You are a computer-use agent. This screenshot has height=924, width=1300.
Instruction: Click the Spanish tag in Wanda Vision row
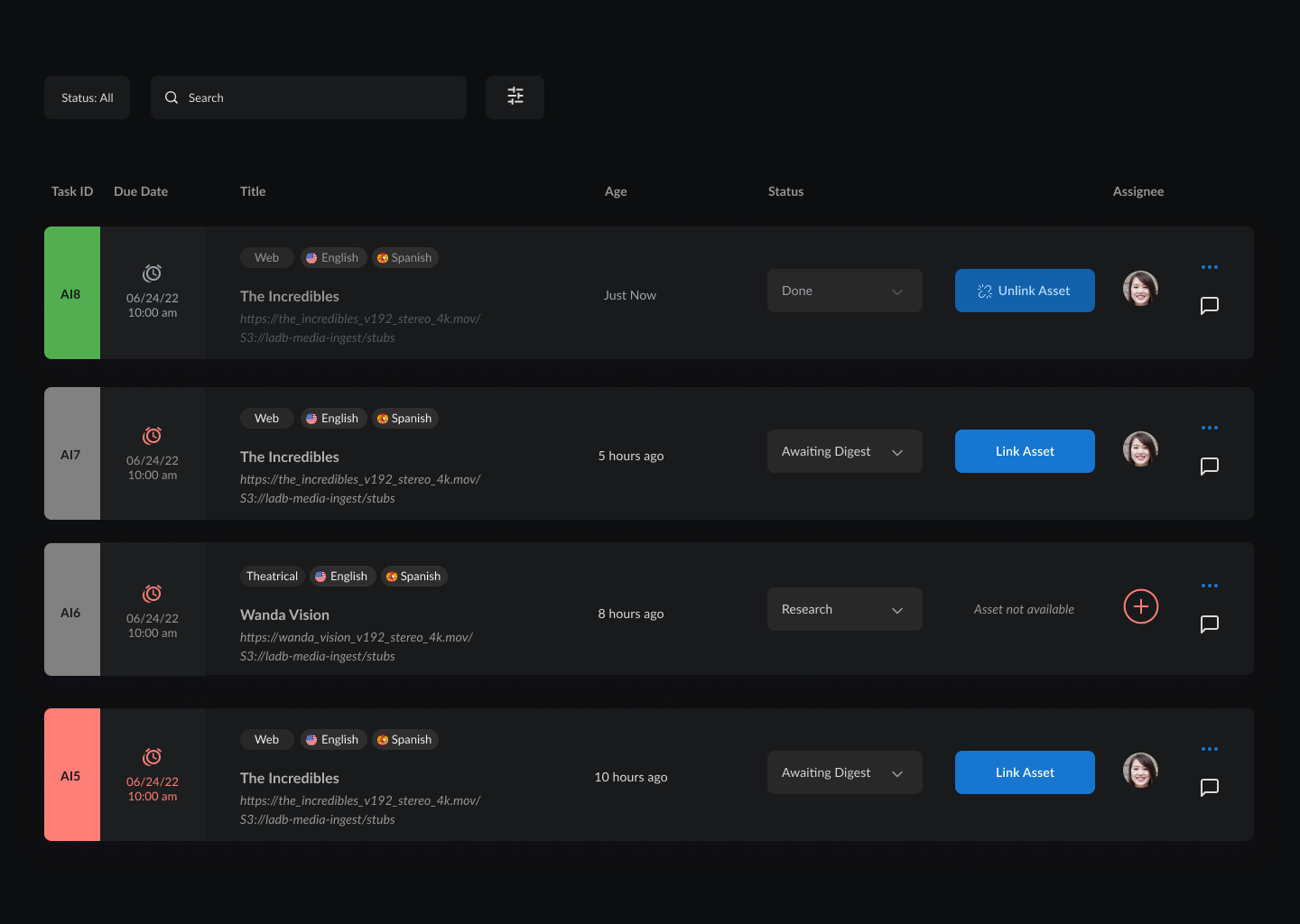(x=414, y=577)
